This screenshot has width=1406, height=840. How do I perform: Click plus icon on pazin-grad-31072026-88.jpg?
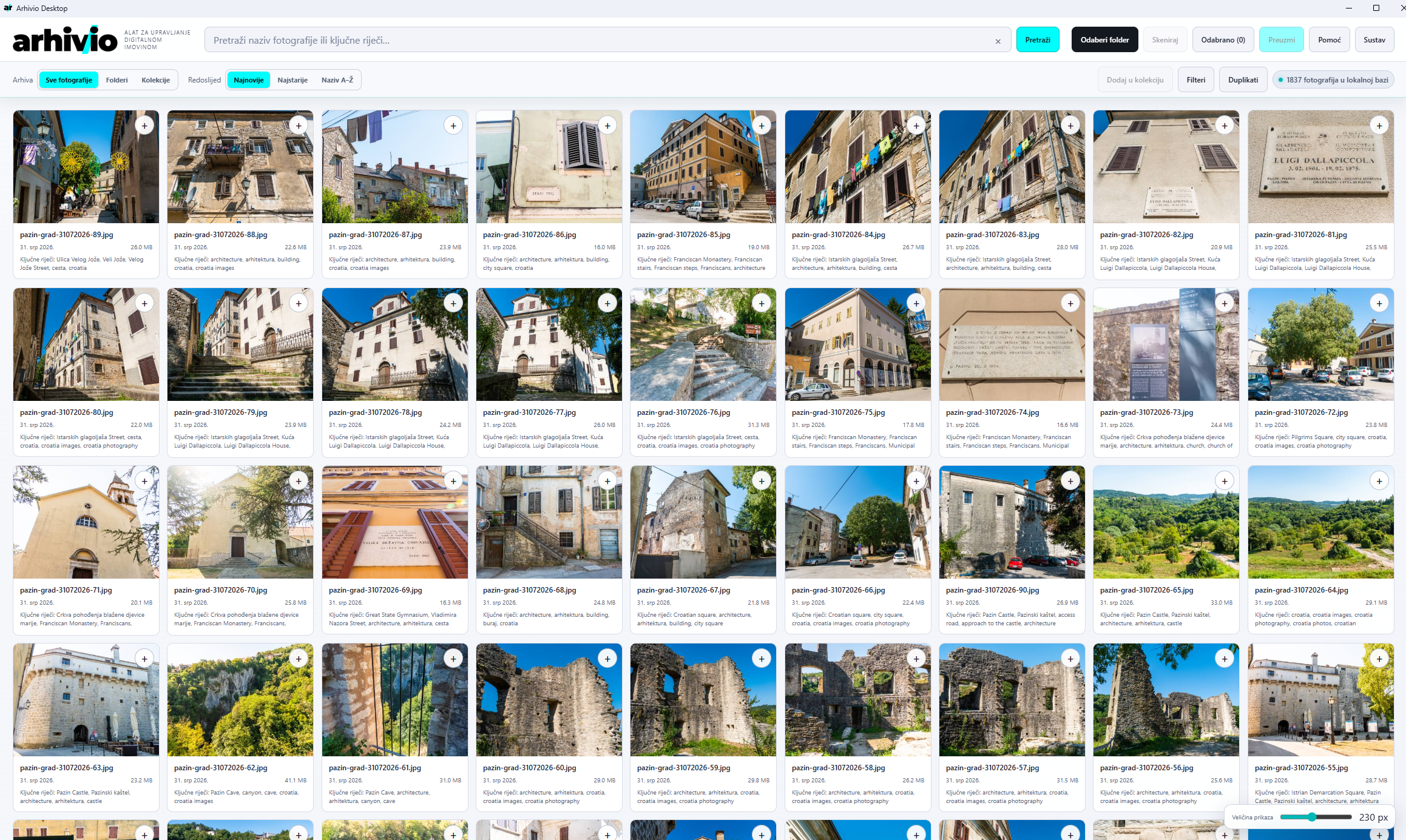[x=299, y=126]
